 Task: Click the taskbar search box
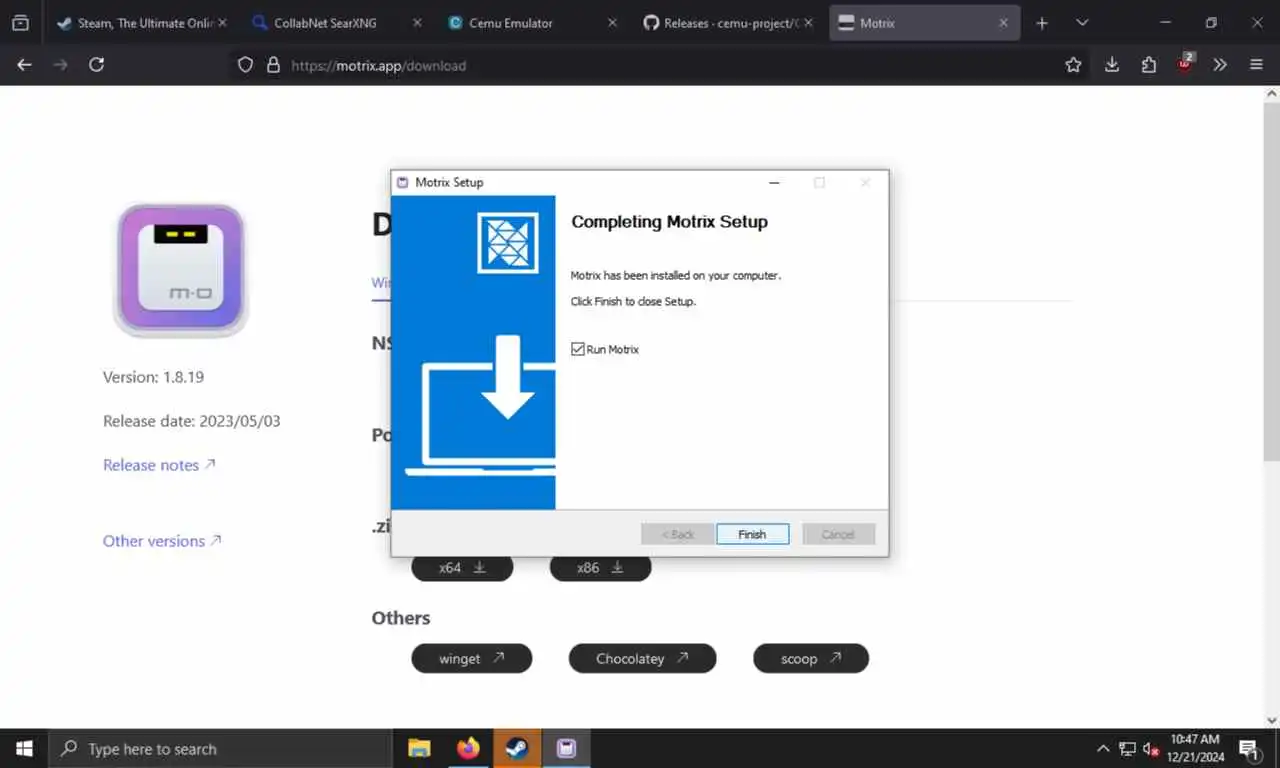(x=220, y=748)
